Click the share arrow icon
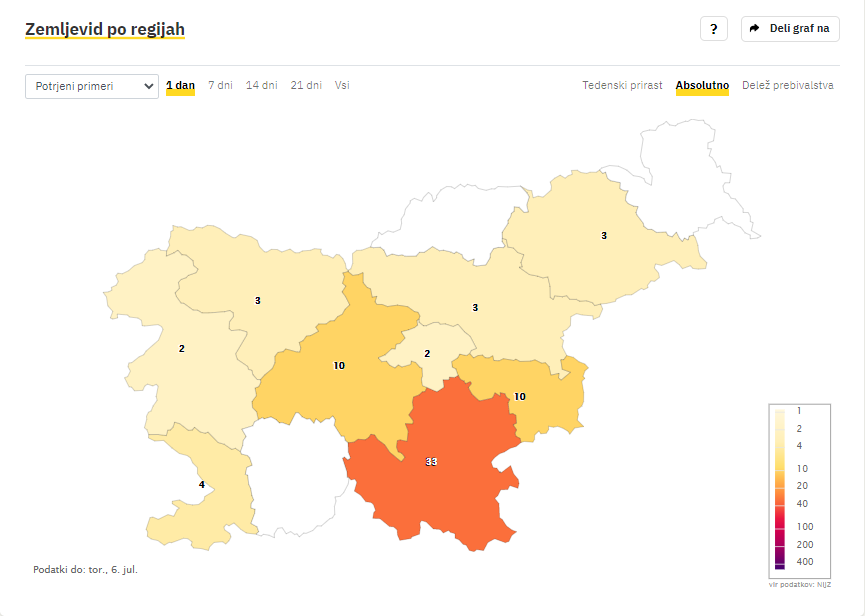Screen dimensions: 865x616 point(755,28)
